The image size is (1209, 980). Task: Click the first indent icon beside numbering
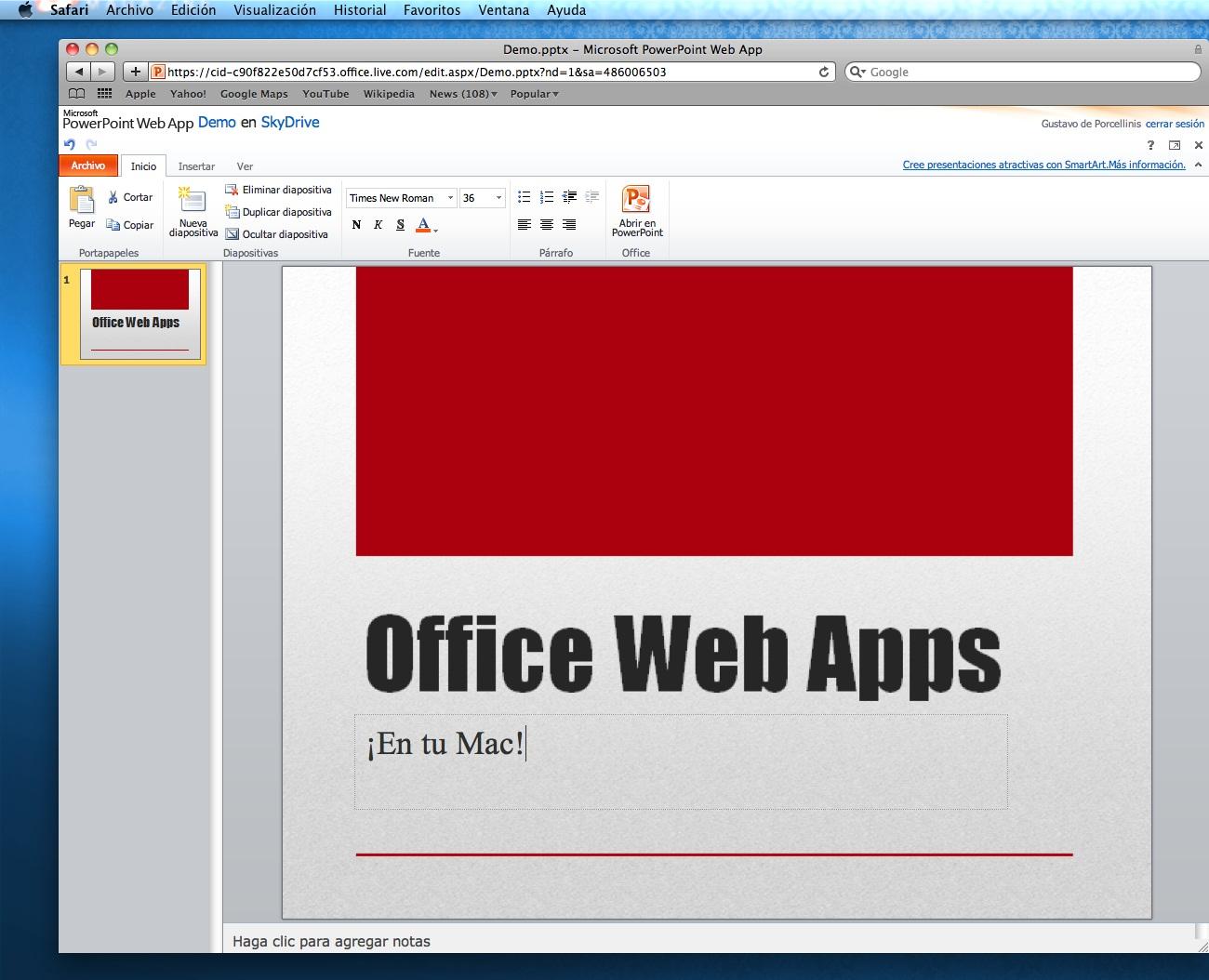[x=569, y=197]
